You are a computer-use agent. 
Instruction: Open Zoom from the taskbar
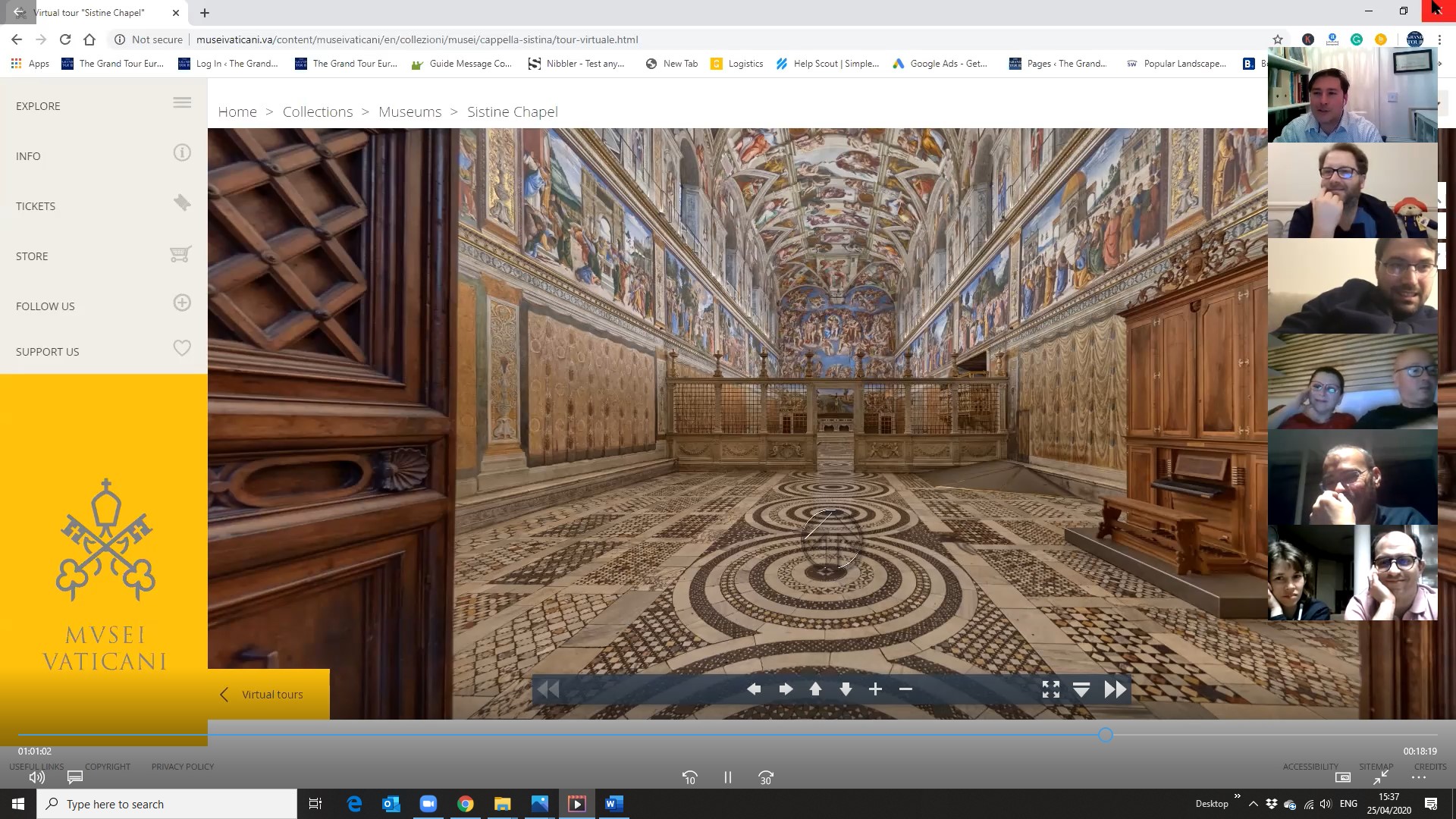(428, 804)
